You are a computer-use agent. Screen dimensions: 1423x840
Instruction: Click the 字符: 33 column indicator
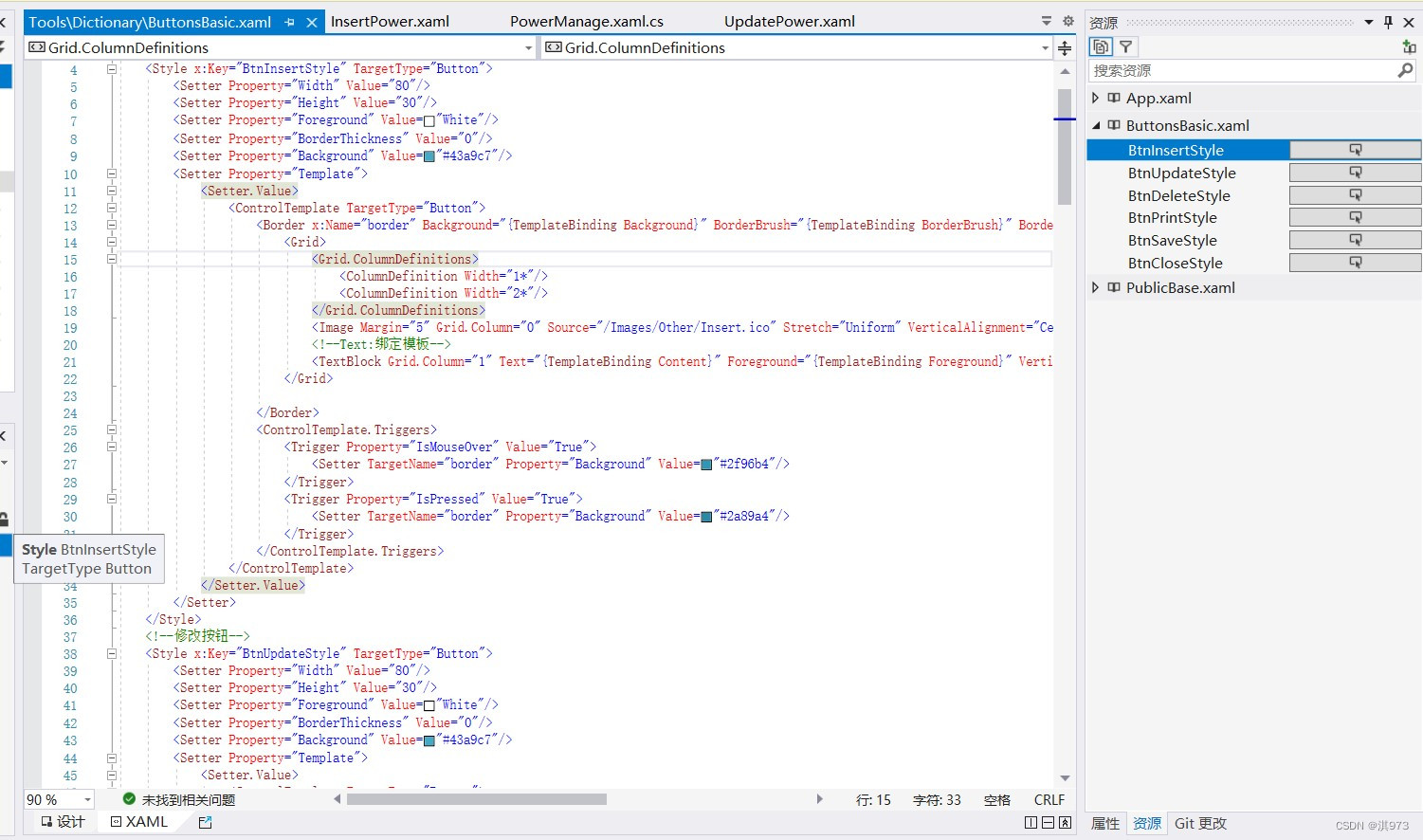point(937,800)
